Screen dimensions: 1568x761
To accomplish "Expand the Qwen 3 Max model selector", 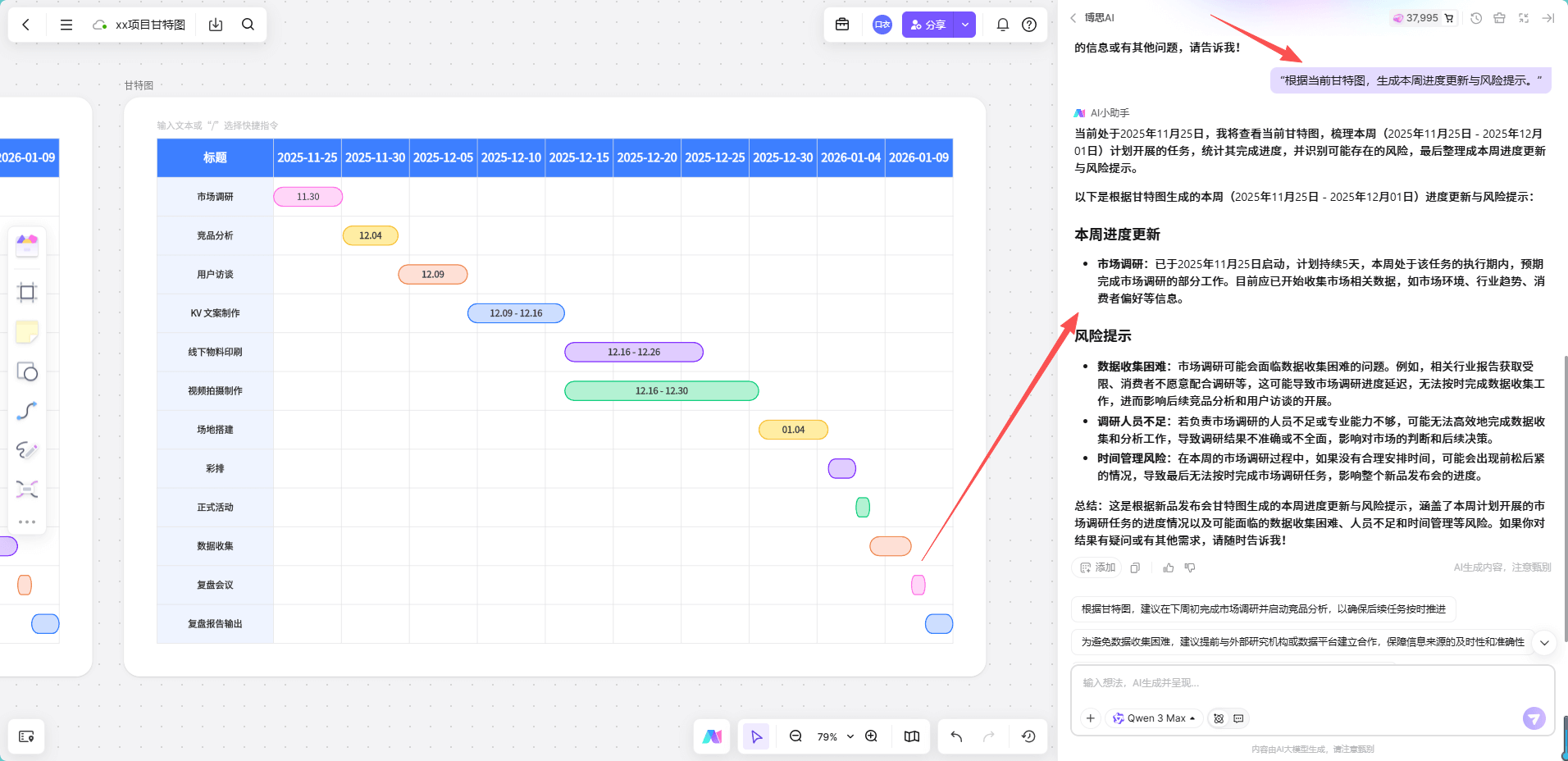I will (x=1154, y=718).
